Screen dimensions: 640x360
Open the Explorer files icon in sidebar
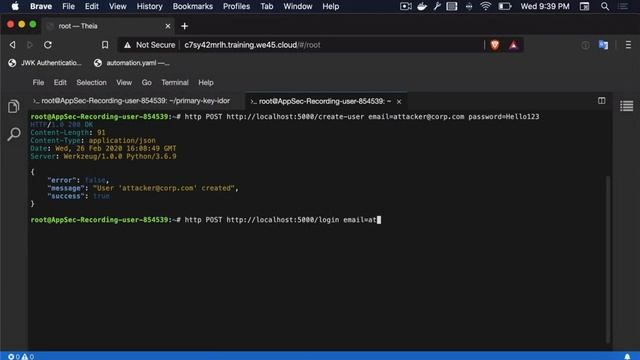pyautogui.click(x=13, y=107)
